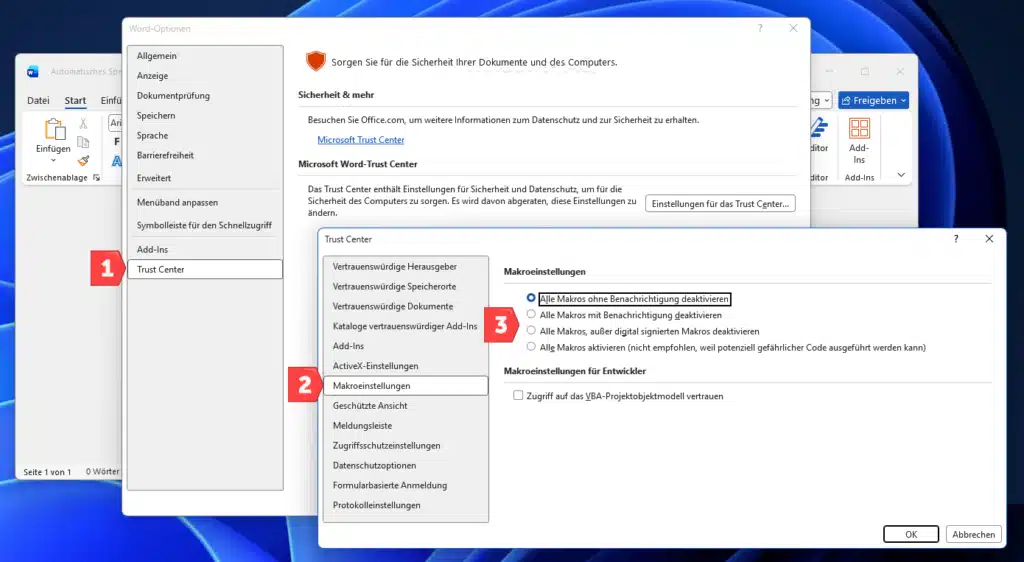Expand the Einfügen paste dropdown arrow
Image resolution: width=1024 pixels, height=562 pixels.
click(x=54, y=161)
